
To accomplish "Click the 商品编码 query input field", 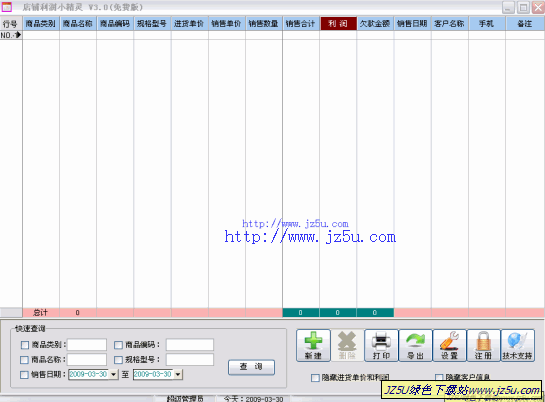I will click(x=190, y=345).
